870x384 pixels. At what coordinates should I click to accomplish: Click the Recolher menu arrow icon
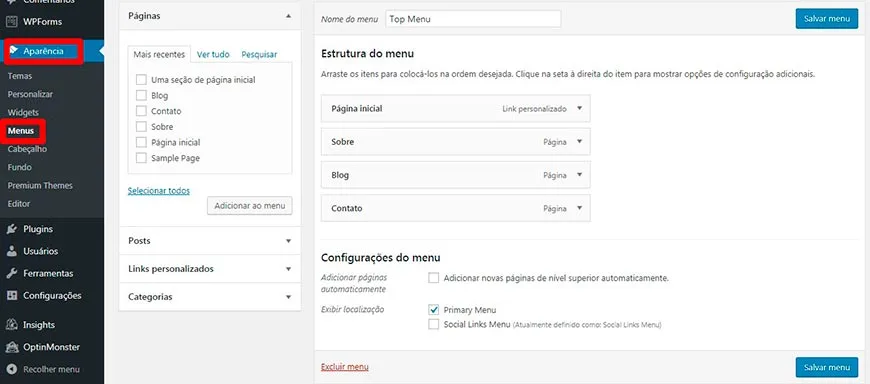pyautogui.click(x=12, y=369)
